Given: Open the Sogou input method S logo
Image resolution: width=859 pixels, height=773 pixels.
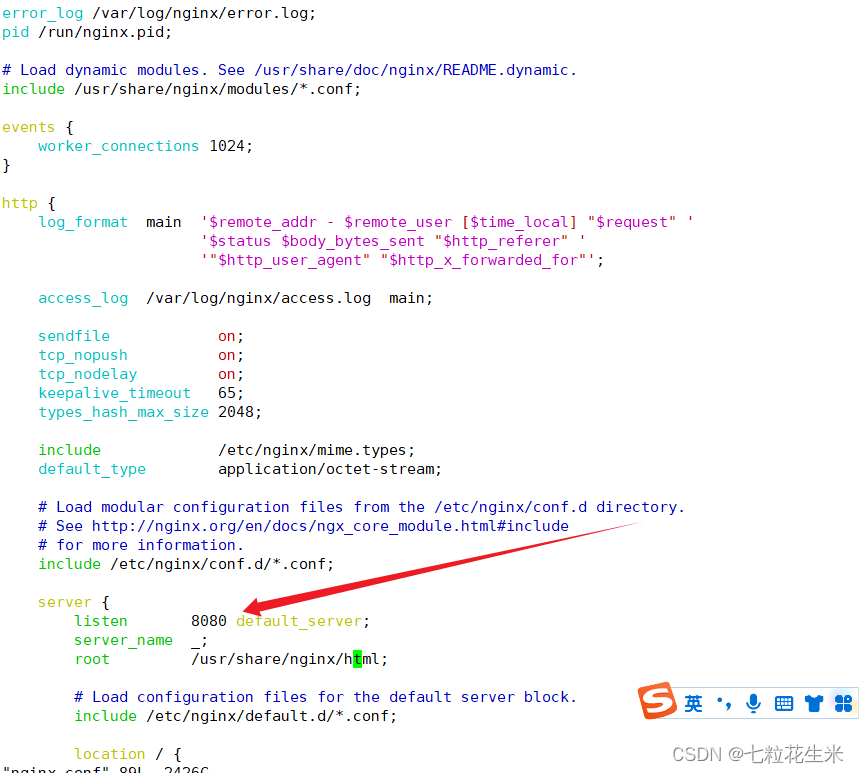Looking at the screenshot, I should coord(659,701).
